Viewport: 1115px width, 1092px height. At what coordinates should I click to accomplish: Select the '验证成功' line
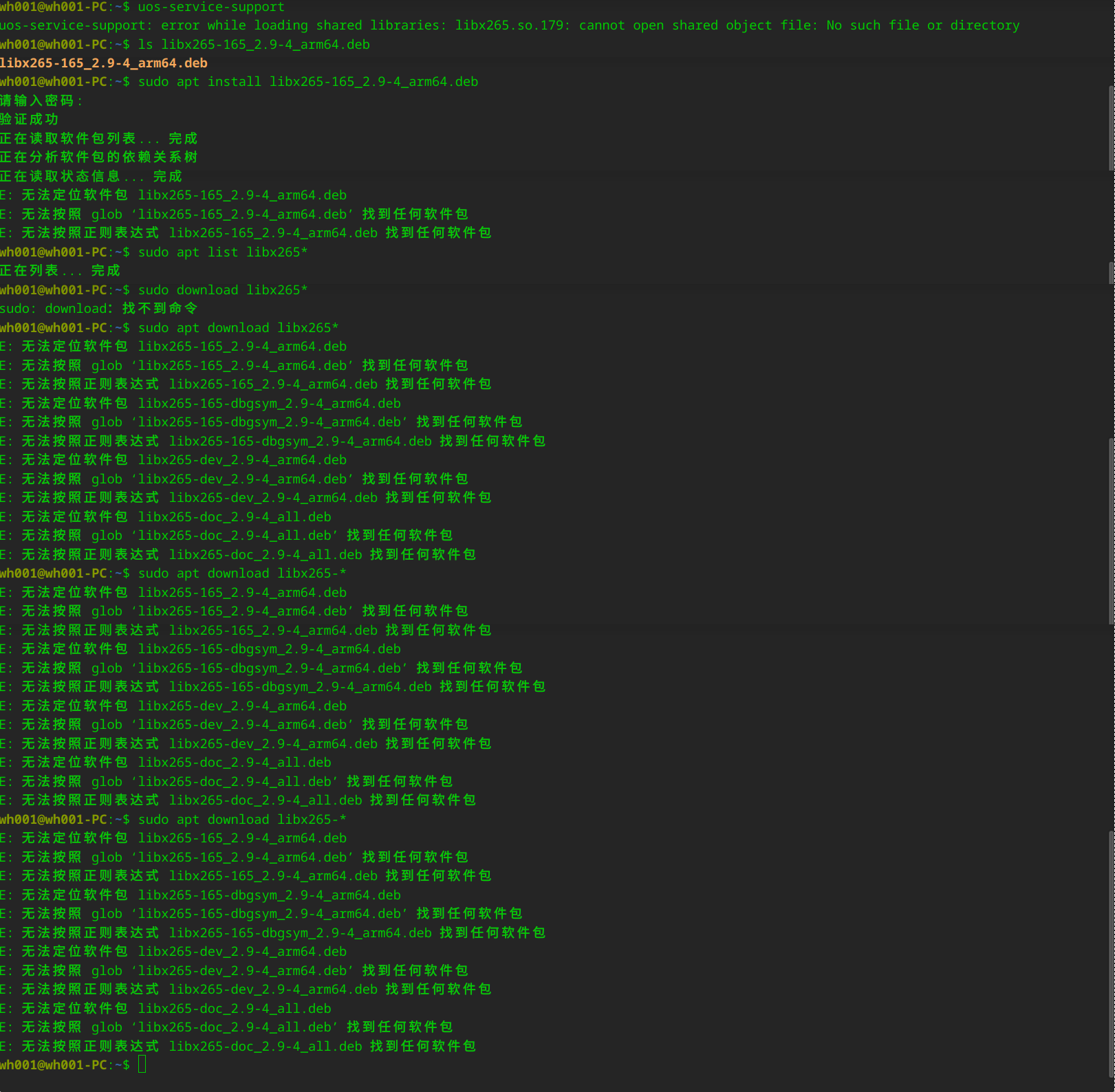coord(29,119)
